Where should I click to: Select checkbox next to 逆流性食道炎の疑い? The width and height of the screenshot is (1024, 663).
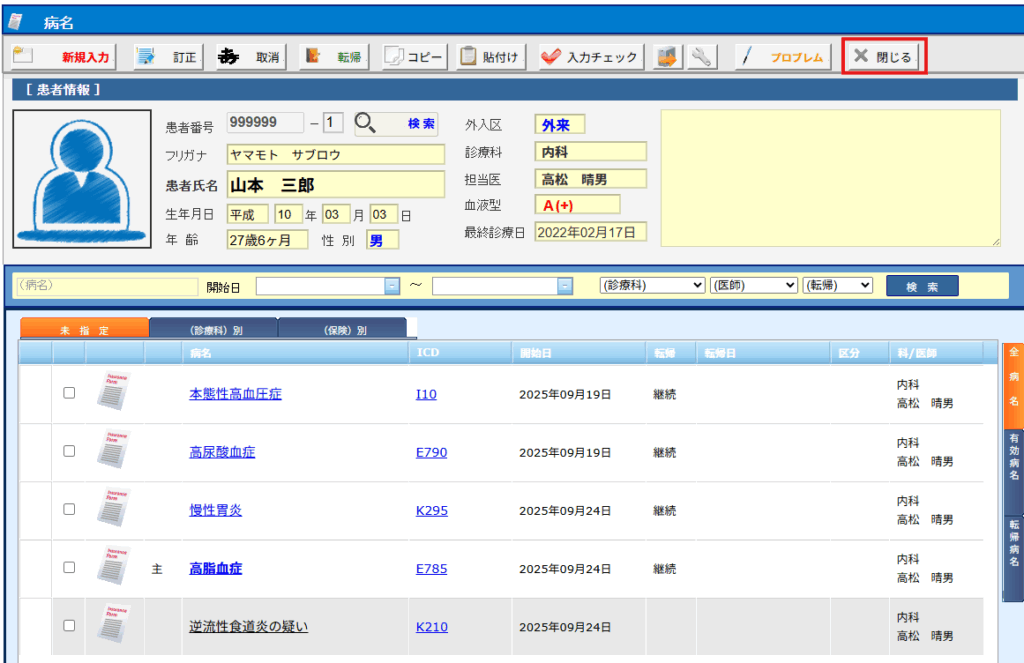tap(69, 625)
